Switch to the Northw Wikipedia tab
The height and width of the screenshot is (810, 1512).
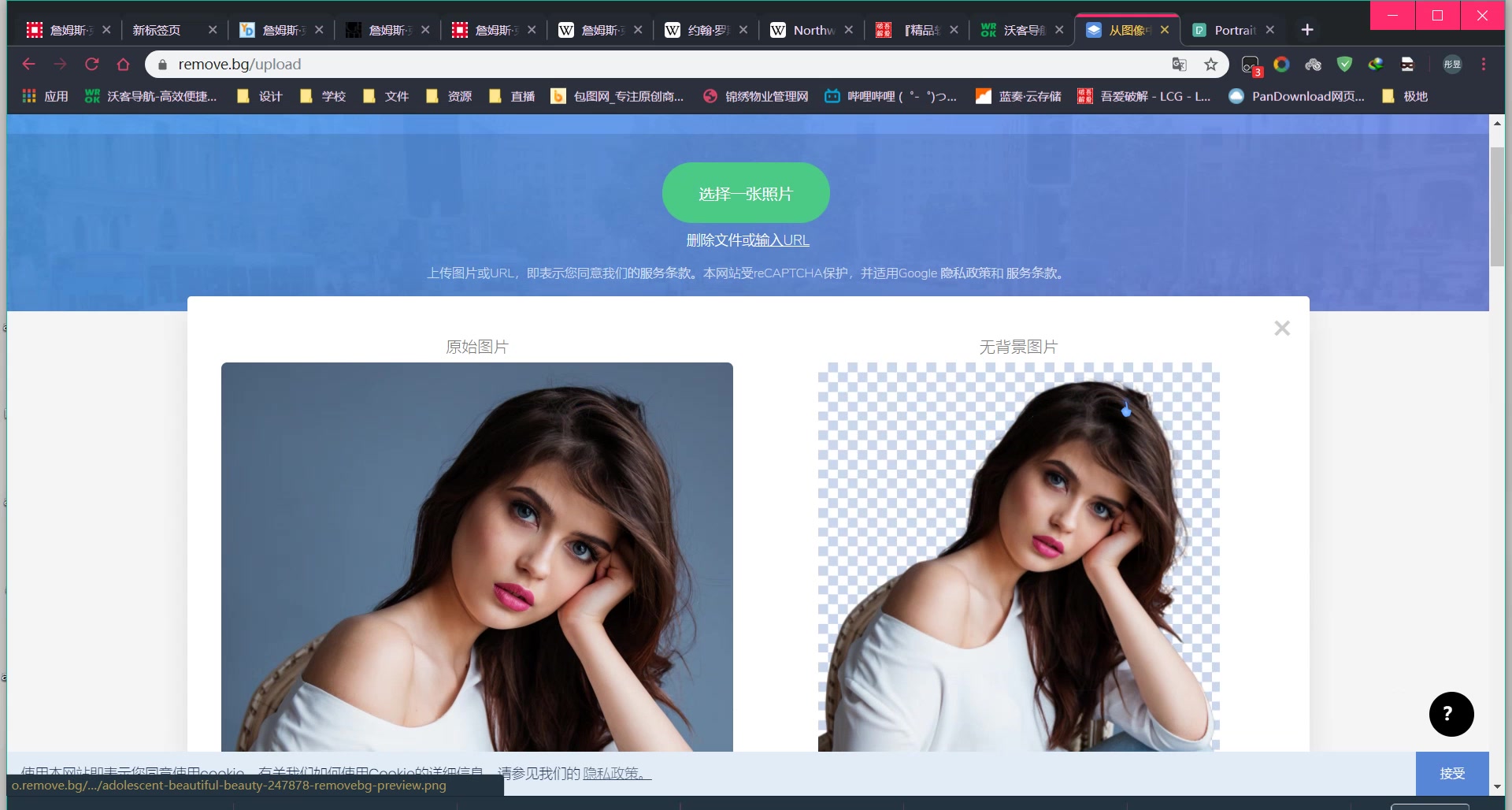click(x=813, y=30)
